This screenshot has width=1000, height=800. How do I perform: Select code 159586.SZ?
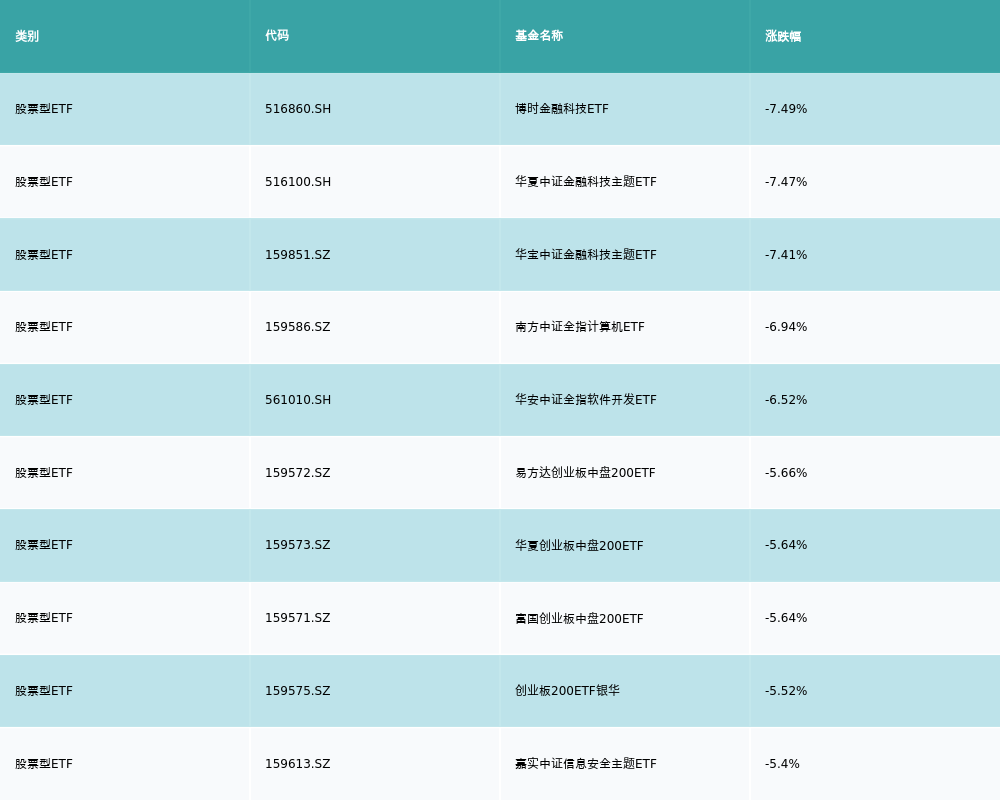pos(298,327)
